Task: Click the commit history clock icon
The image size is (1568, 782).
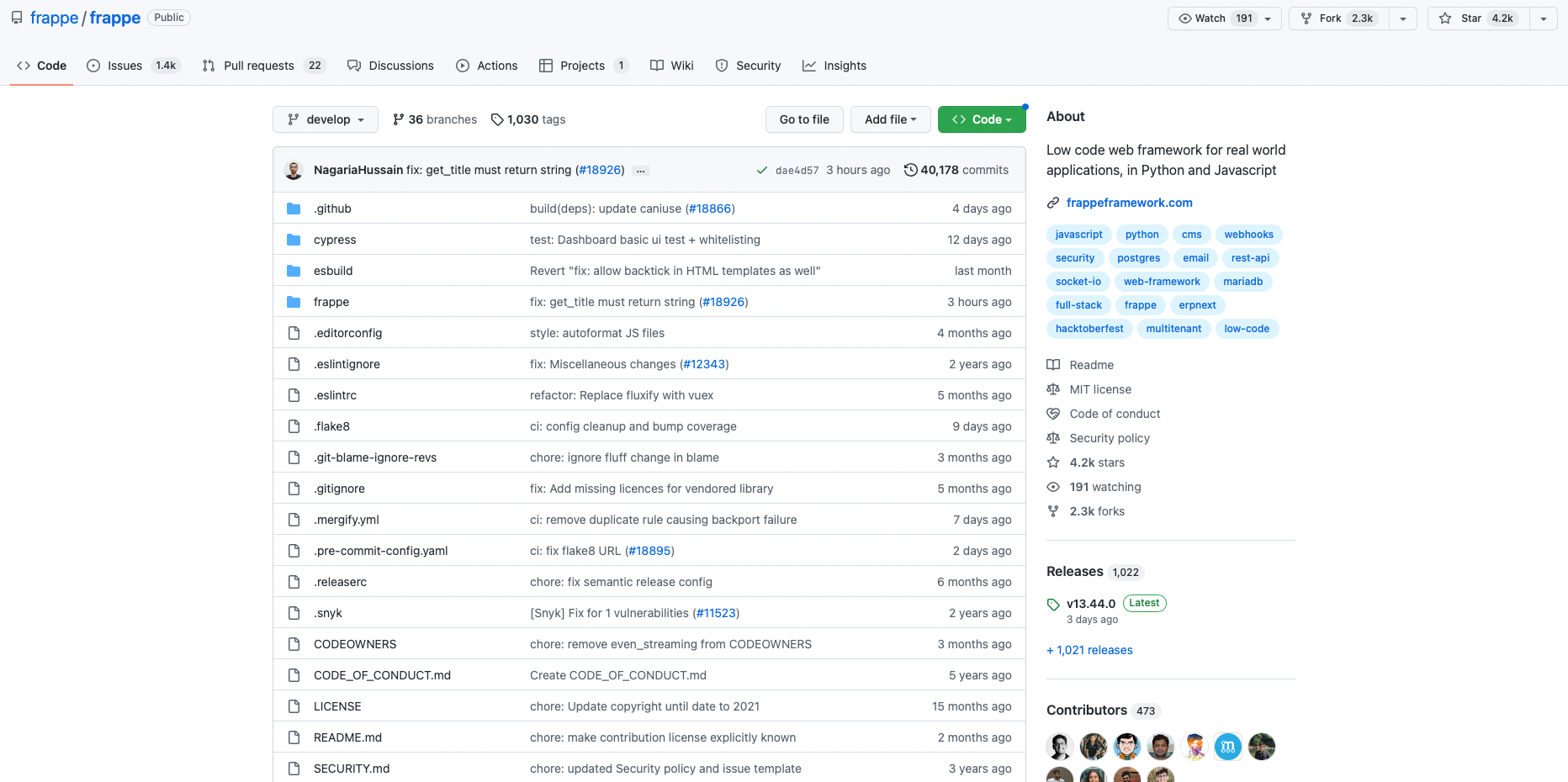Action: click(910, 170)
